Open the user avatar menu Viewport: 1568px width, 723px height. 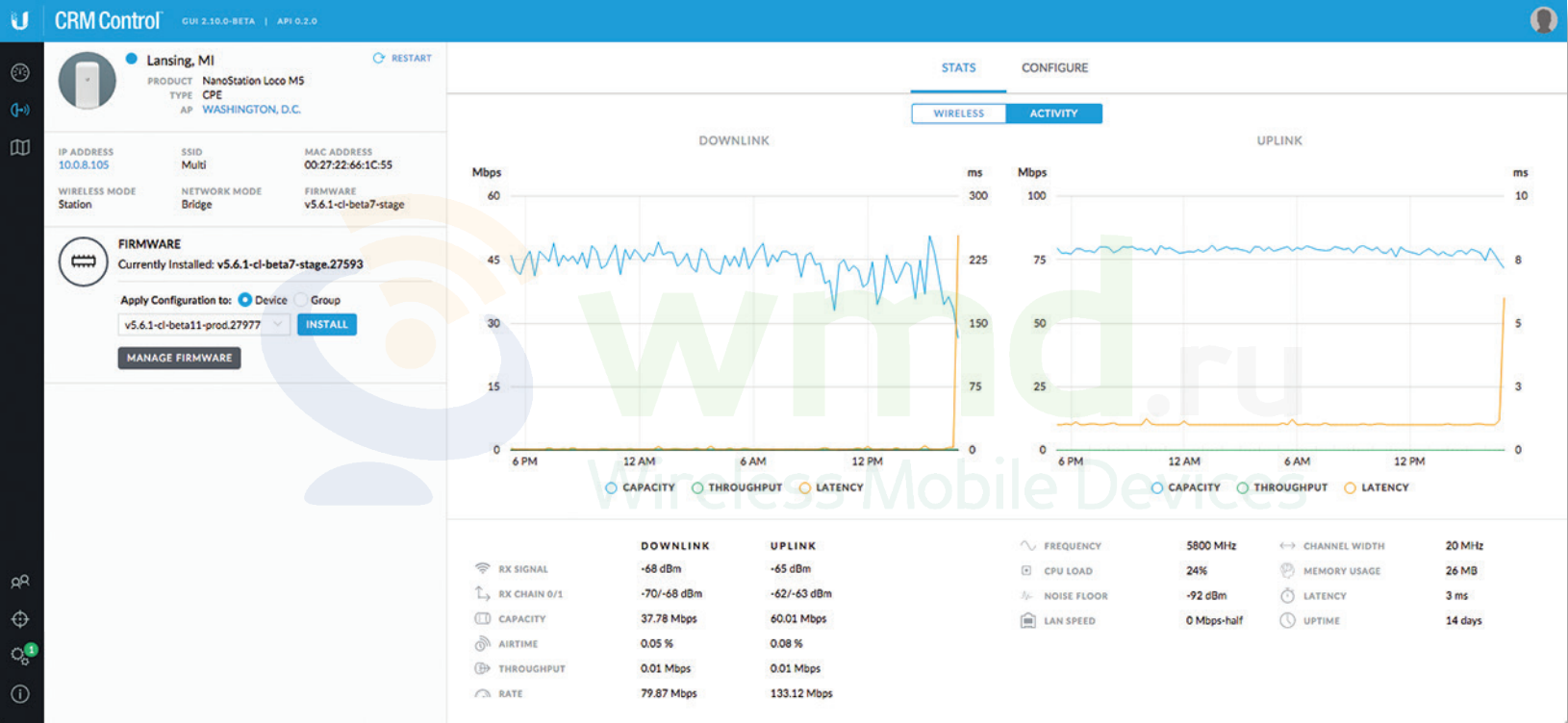(x=1543, y=20)
